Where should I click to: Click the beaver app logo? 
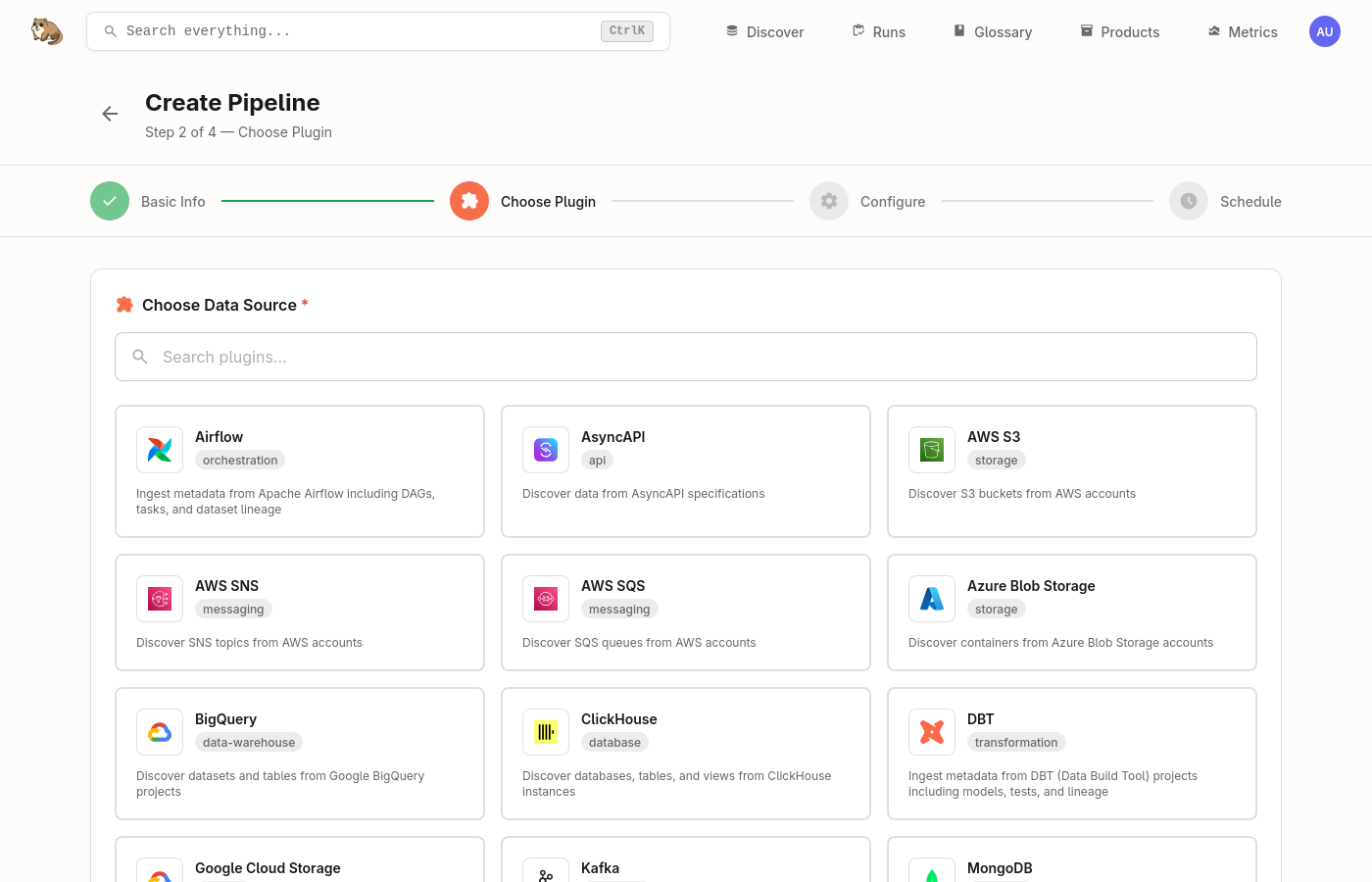pos(46,30)
